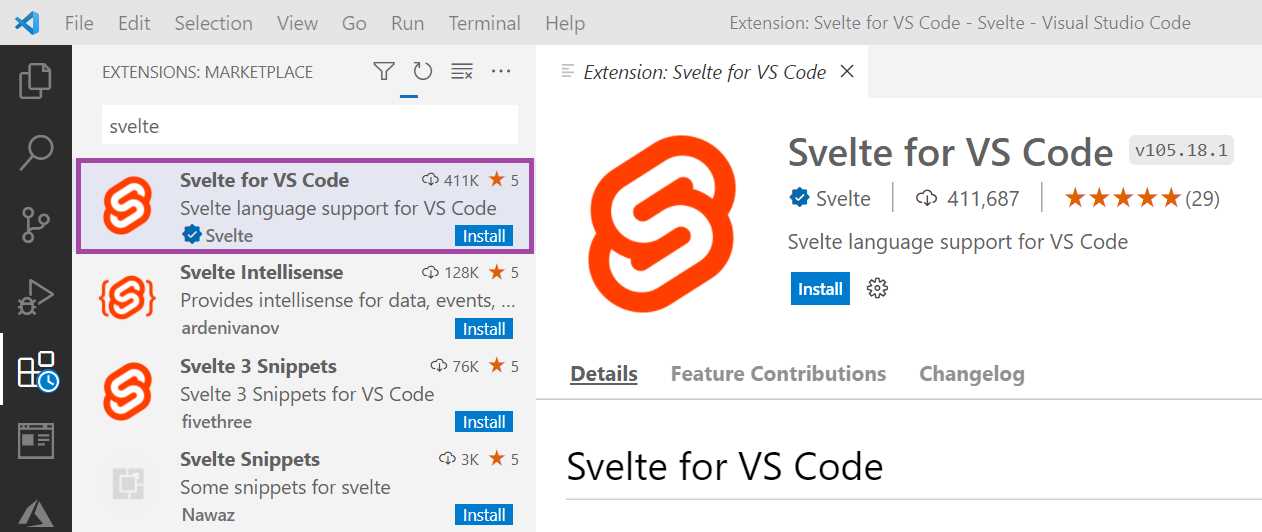Select Svelte Intellisense list item

[305, 299]
